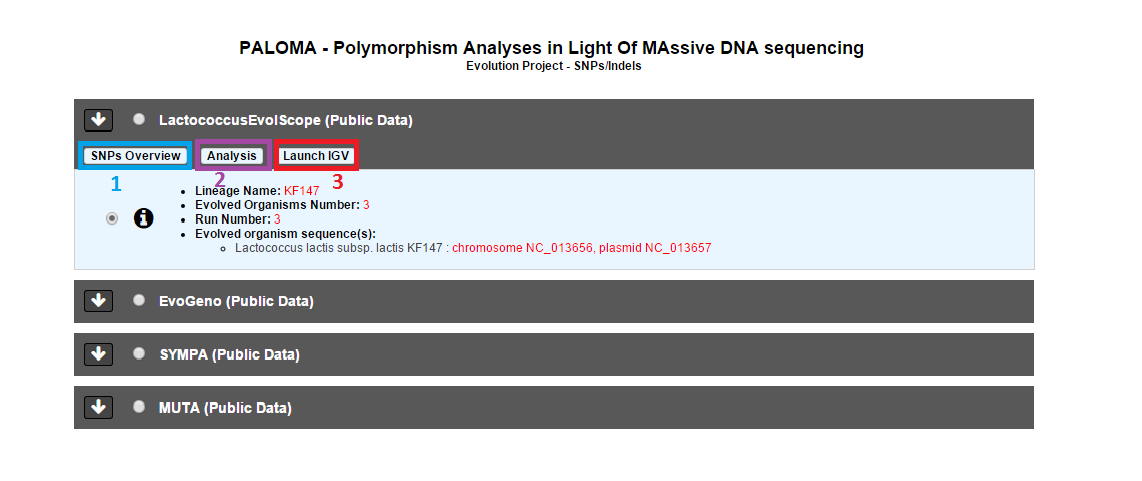Click the SYMPA (Public Data) title
The width and height of the screenshot is (1142, 481).
click(x=229, y=355)
